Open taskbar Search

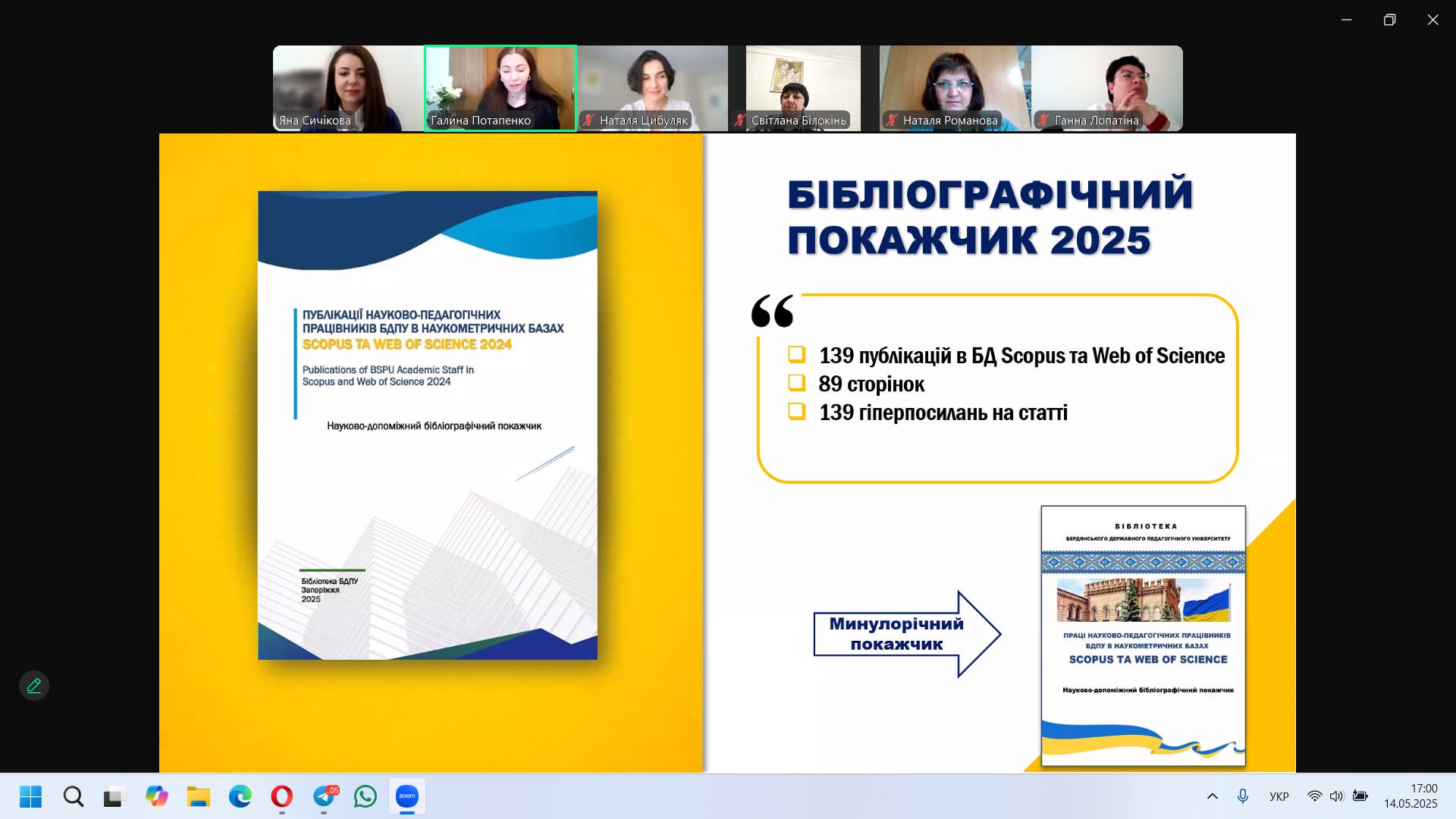(x=74, y=796)
